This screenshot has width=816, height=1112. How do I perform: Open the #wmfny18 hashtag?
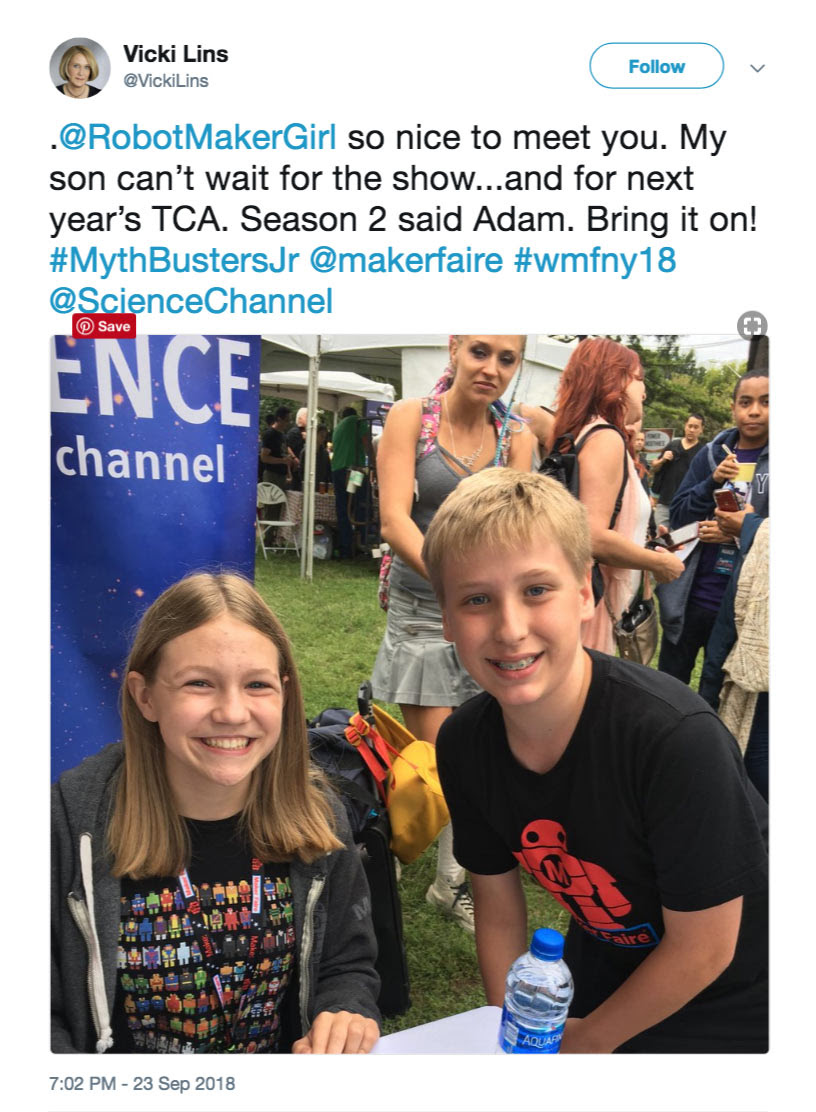pos(595,260)
